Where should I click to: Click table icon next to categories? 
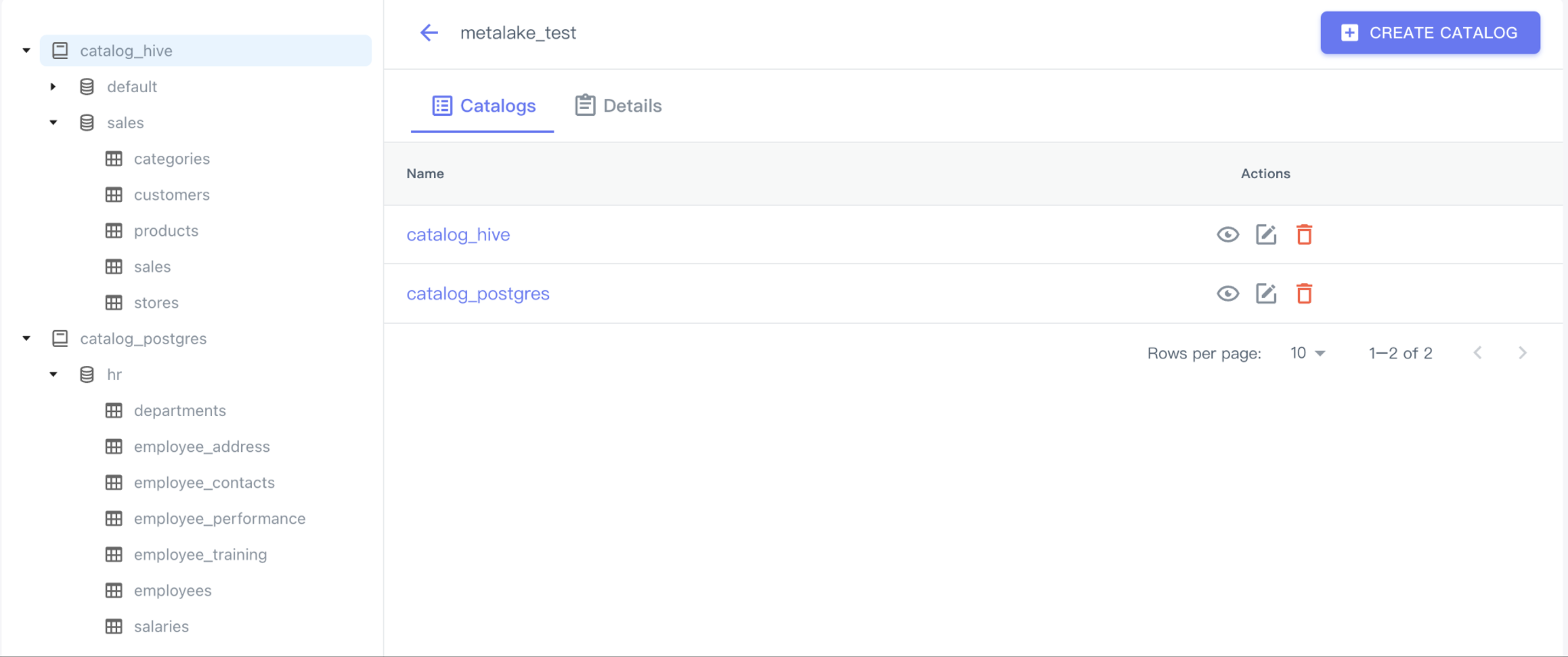(x=114, y=159)
